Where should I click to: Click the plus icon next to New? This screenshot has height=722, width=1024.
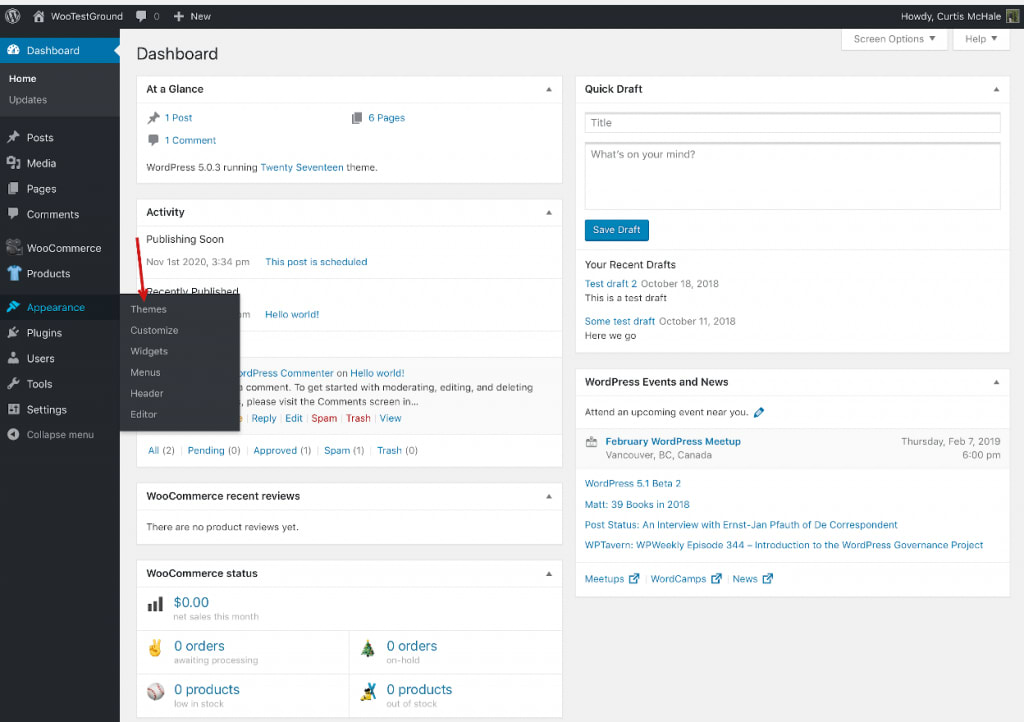[x=179, y=16]
